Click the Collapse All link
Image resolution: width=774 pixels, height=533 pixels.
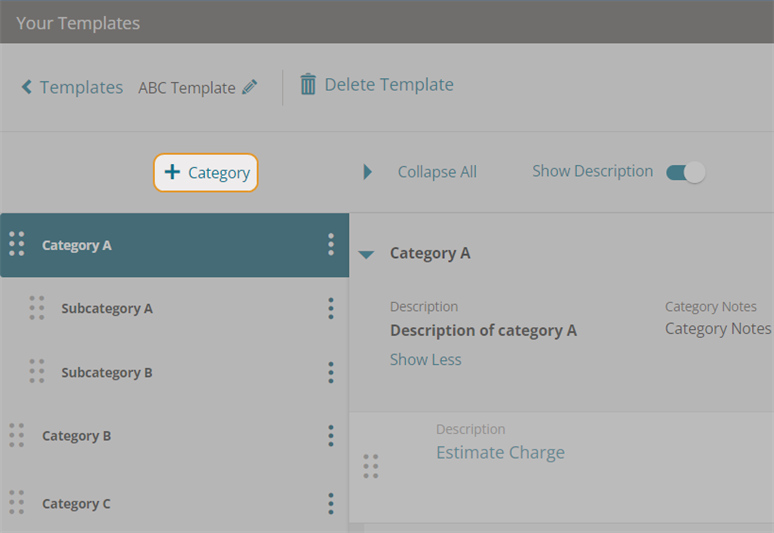pyautogui.click(x=437, y=172)
